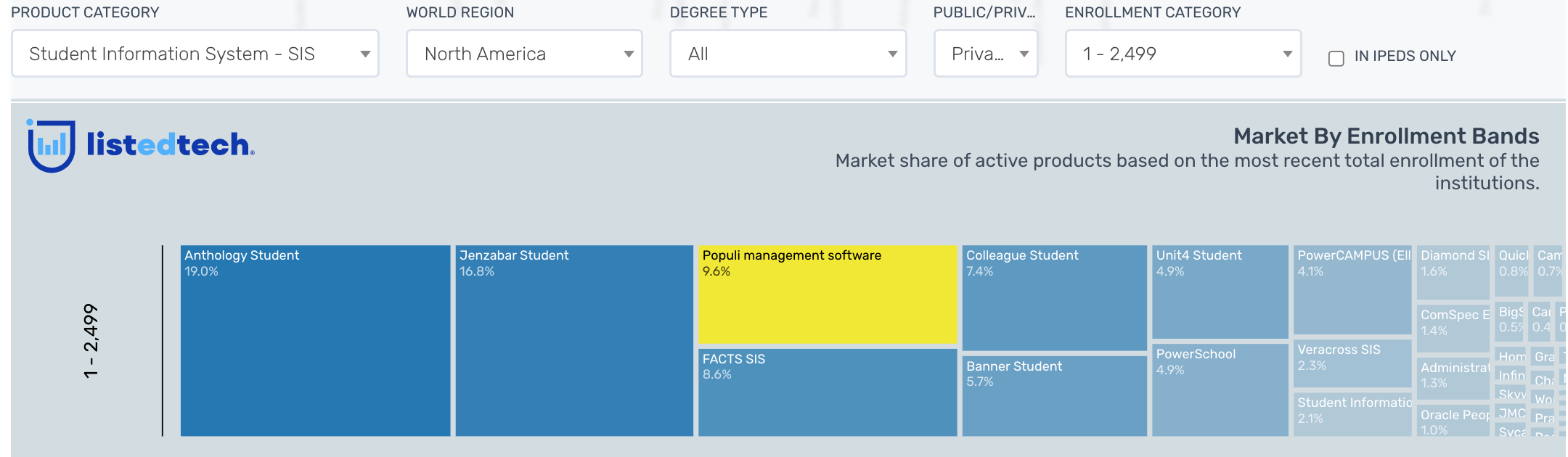Screen dimensions: 1568x457
Task: Click the ListEdTech logo icon
Action: (51, 145)
